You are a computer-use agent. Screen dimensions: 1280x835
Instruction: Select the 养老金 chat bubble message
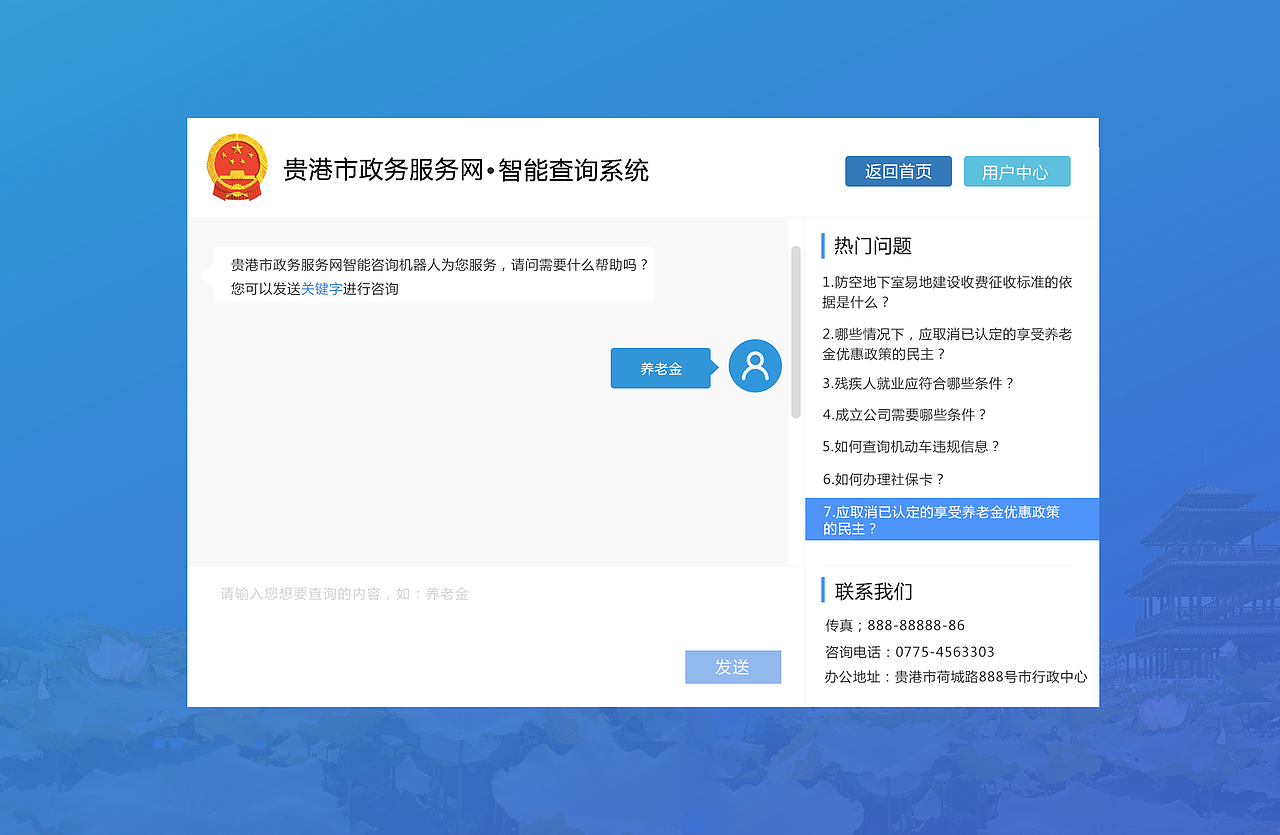pos(660,368)
